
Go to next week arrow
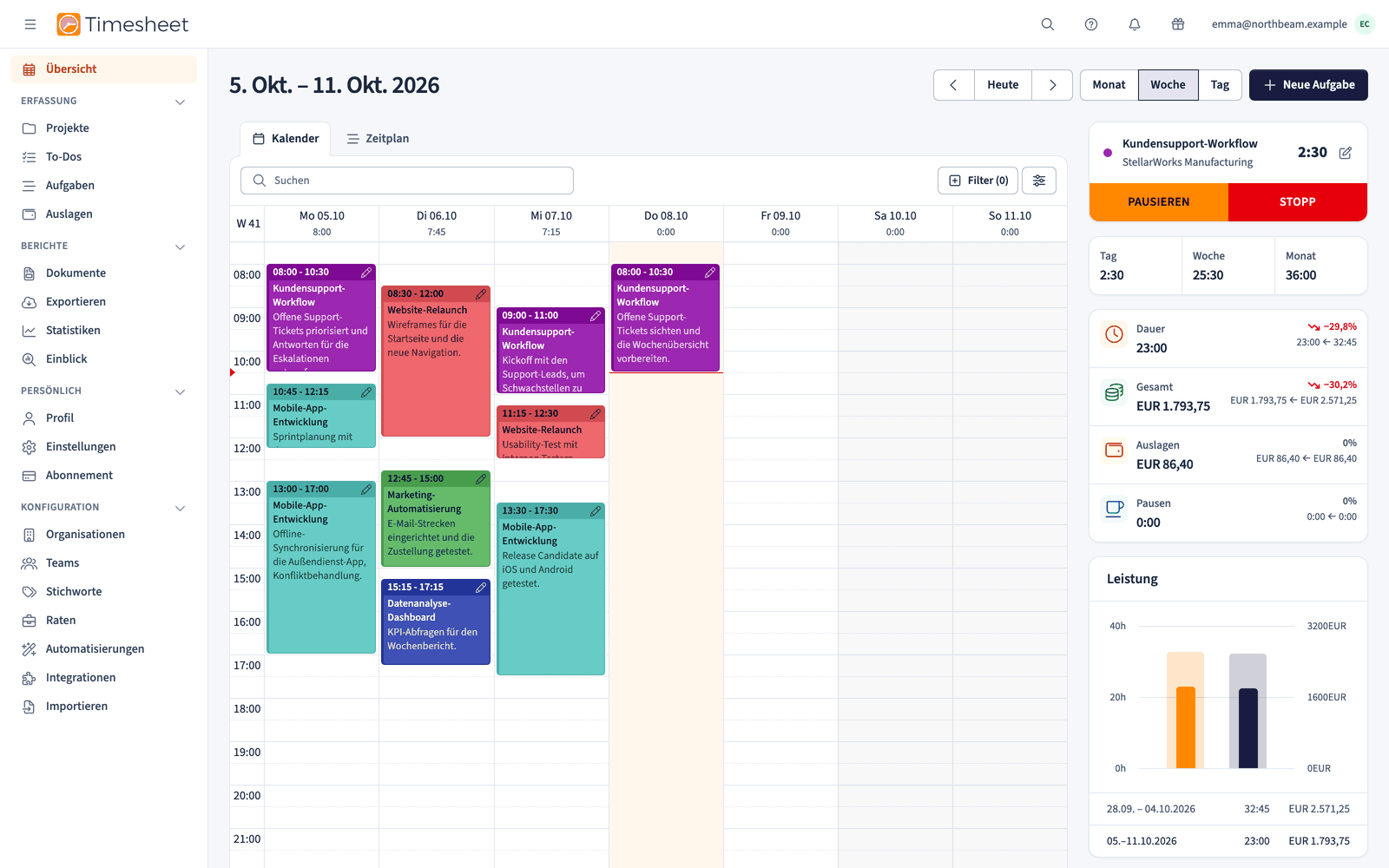click(x=1052, y=85)
